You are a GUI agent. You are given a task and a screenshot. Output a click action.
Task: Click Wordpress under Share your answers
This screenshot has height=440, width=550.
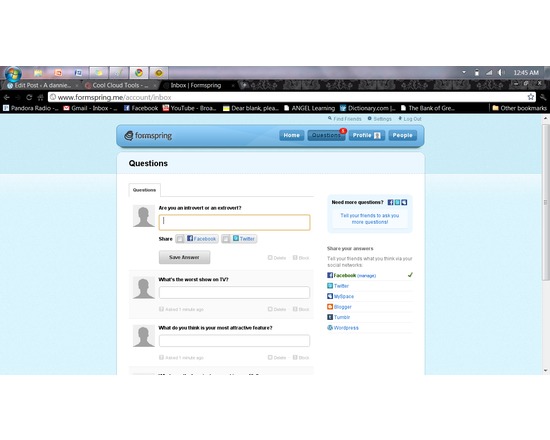[x=346, y=328]
